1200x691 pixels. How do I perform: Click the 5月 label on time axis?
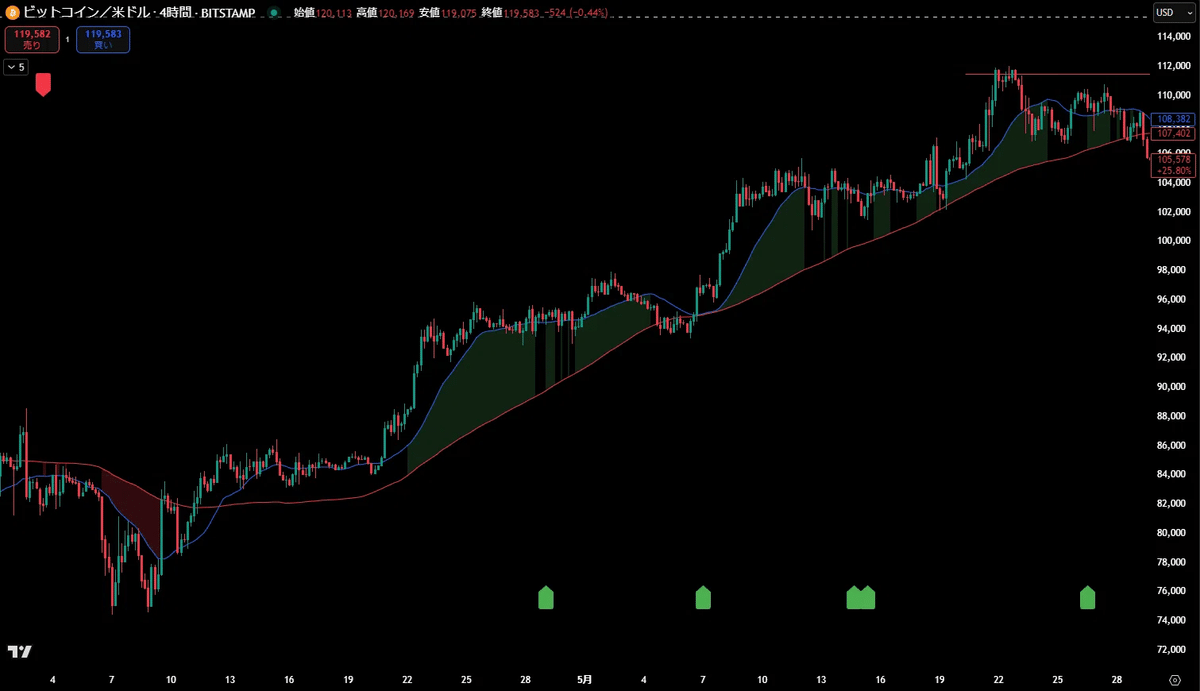(x=585, y=680)
